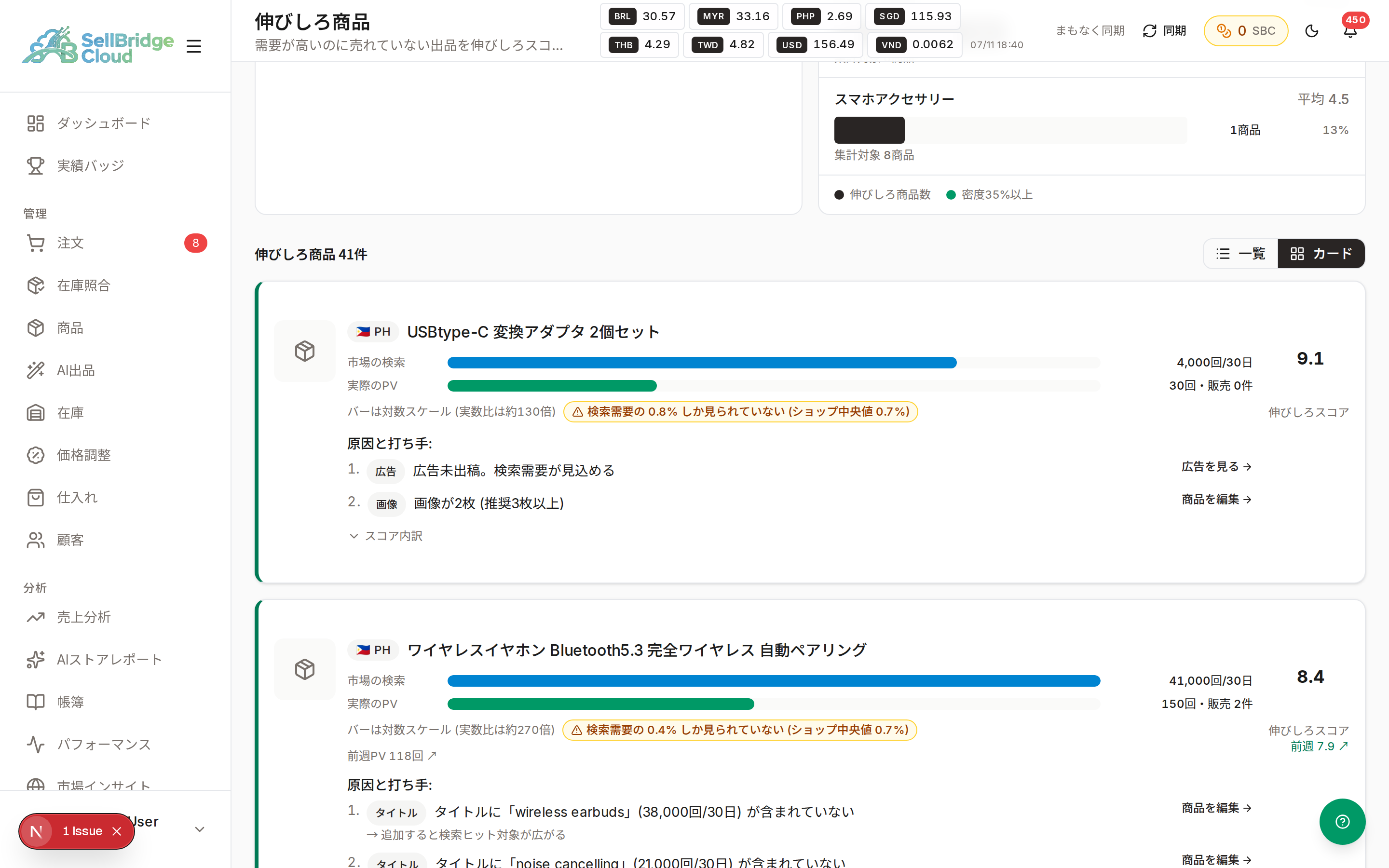Open the green help question button

point(1342,822)
